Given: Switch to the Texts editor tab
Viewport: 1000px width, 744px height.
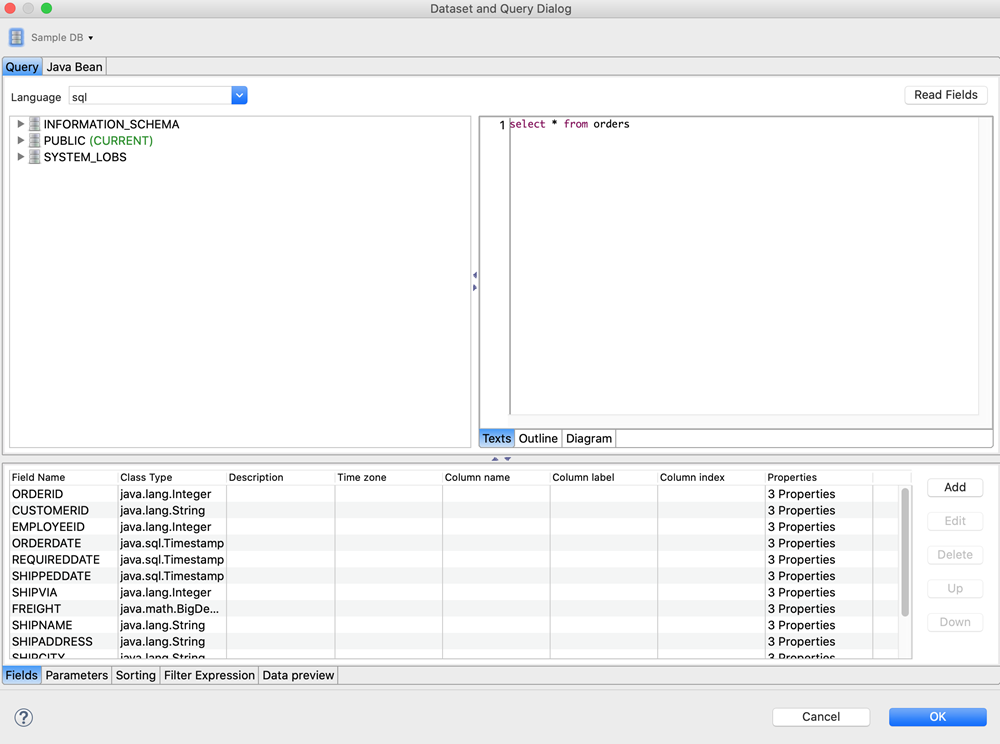Looking at the screenshot, I should (496, 439).
